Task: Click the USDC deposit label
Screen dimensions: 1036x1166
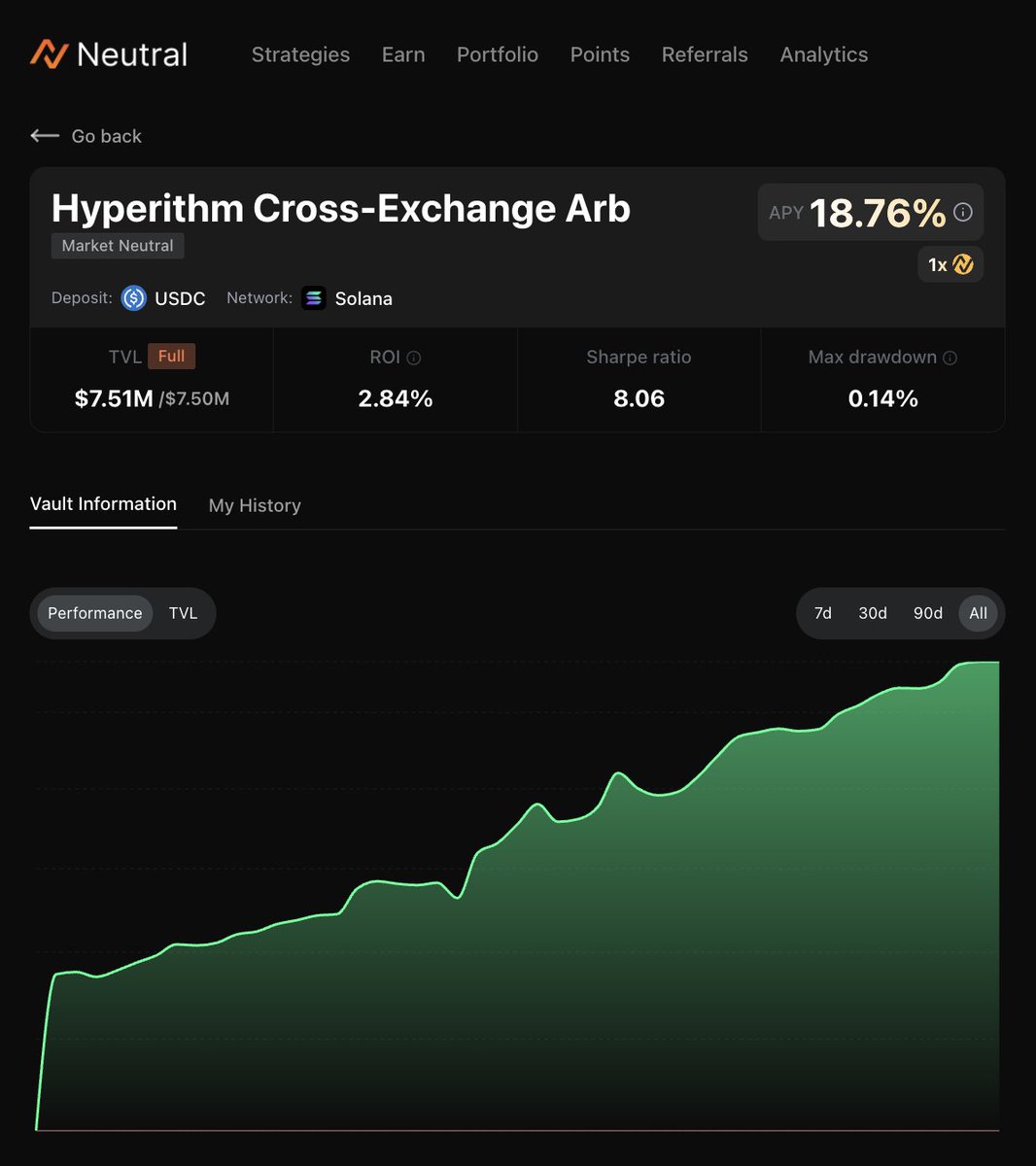Action: 180,298
